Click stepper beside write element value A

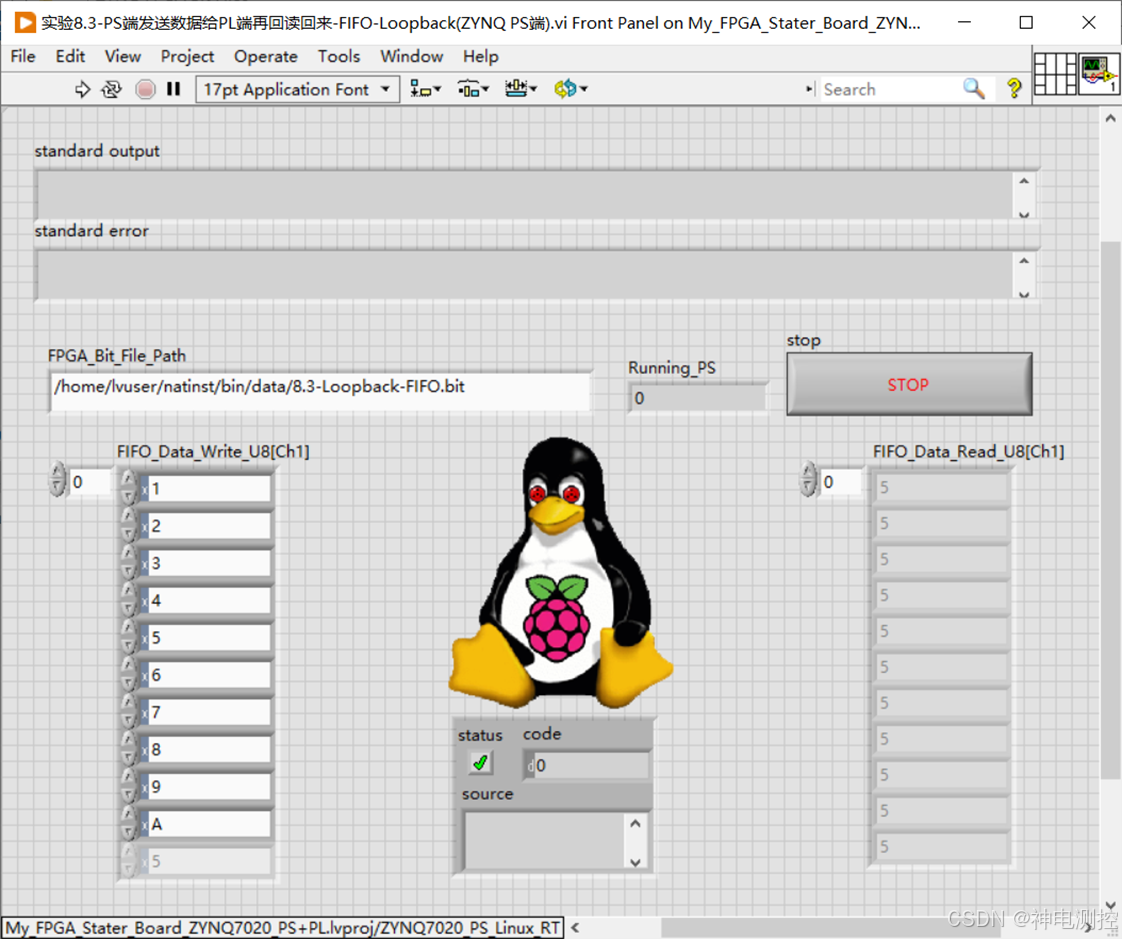(x=129, y=823)
